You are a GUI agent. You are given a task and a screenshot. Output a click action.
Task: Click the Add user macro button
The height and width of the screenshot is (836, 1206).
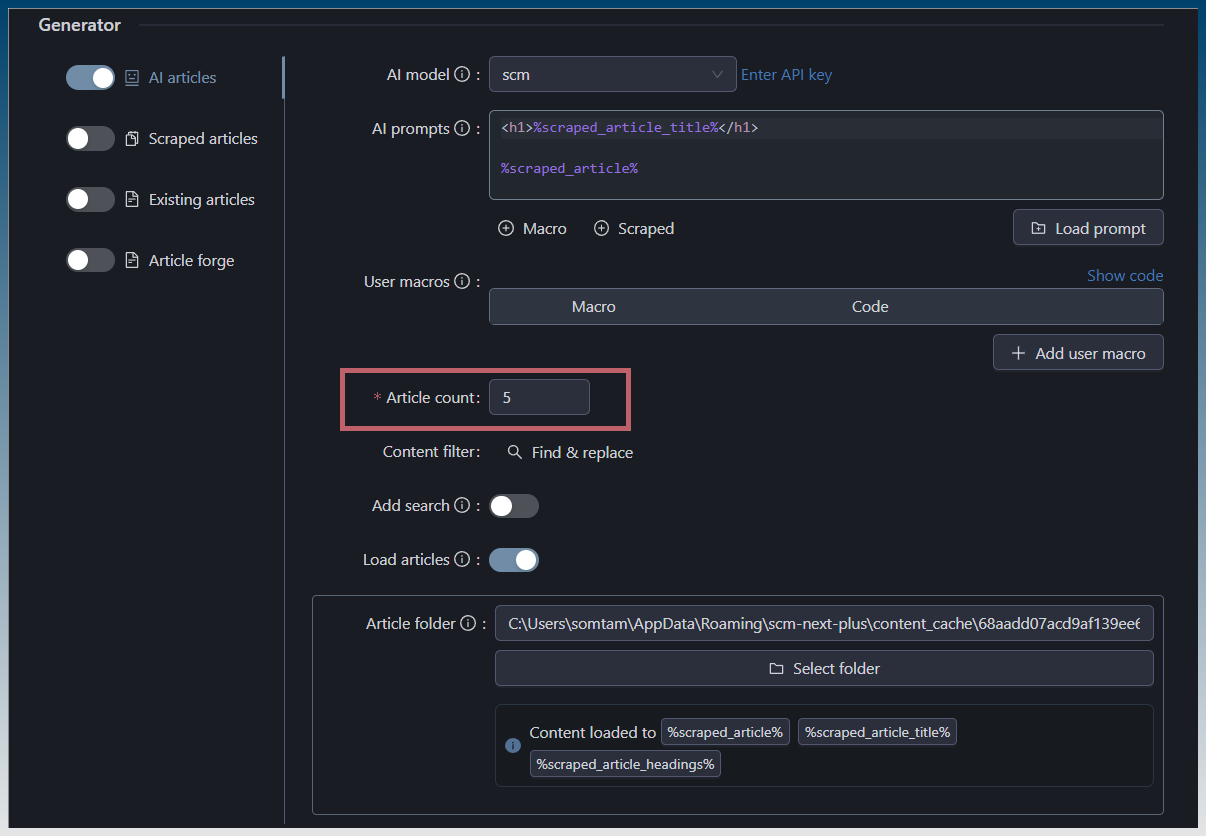point(1078,353)
